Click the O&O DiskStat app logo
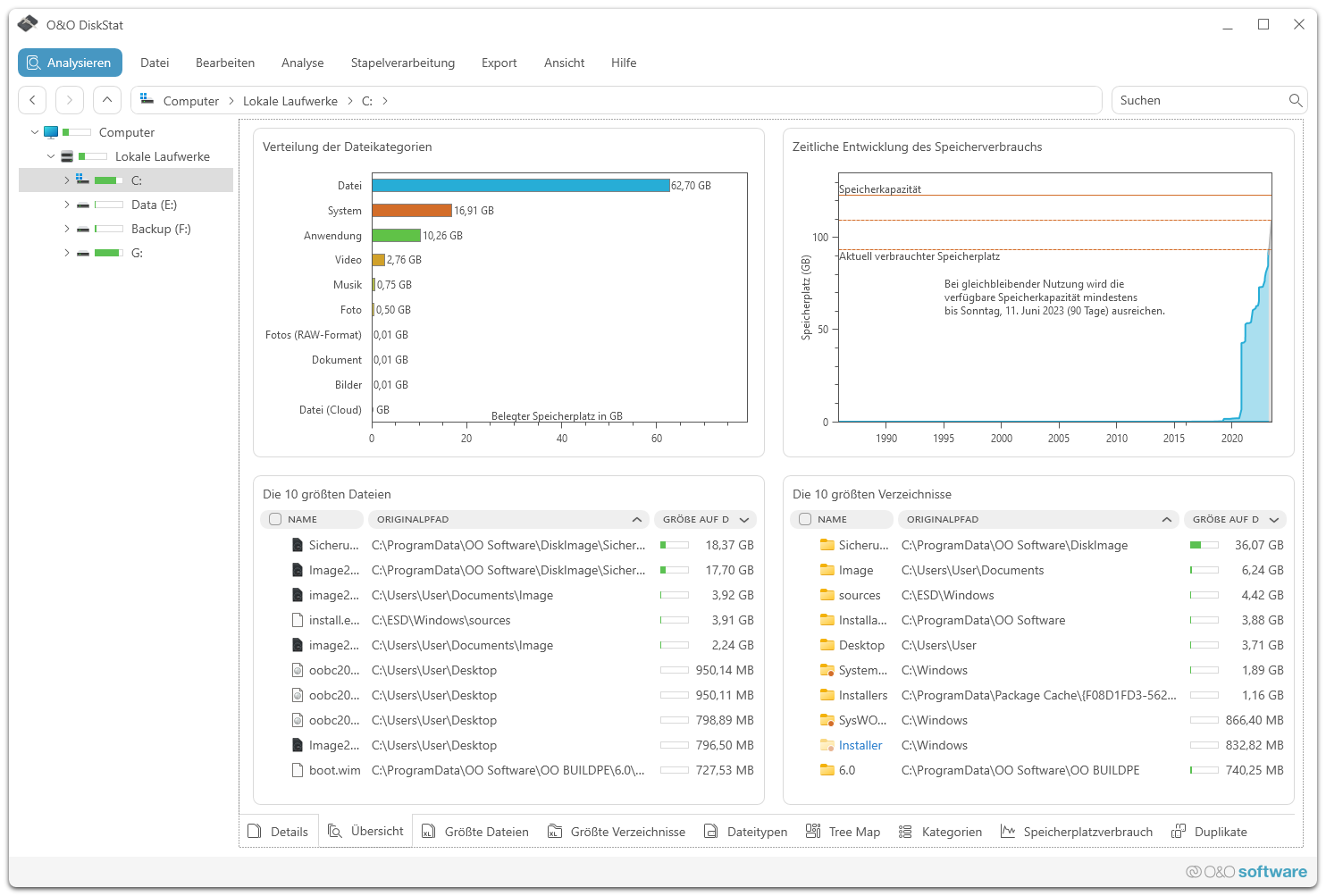Viewport: 1326px width, 896px height. (x=28, y=24)
